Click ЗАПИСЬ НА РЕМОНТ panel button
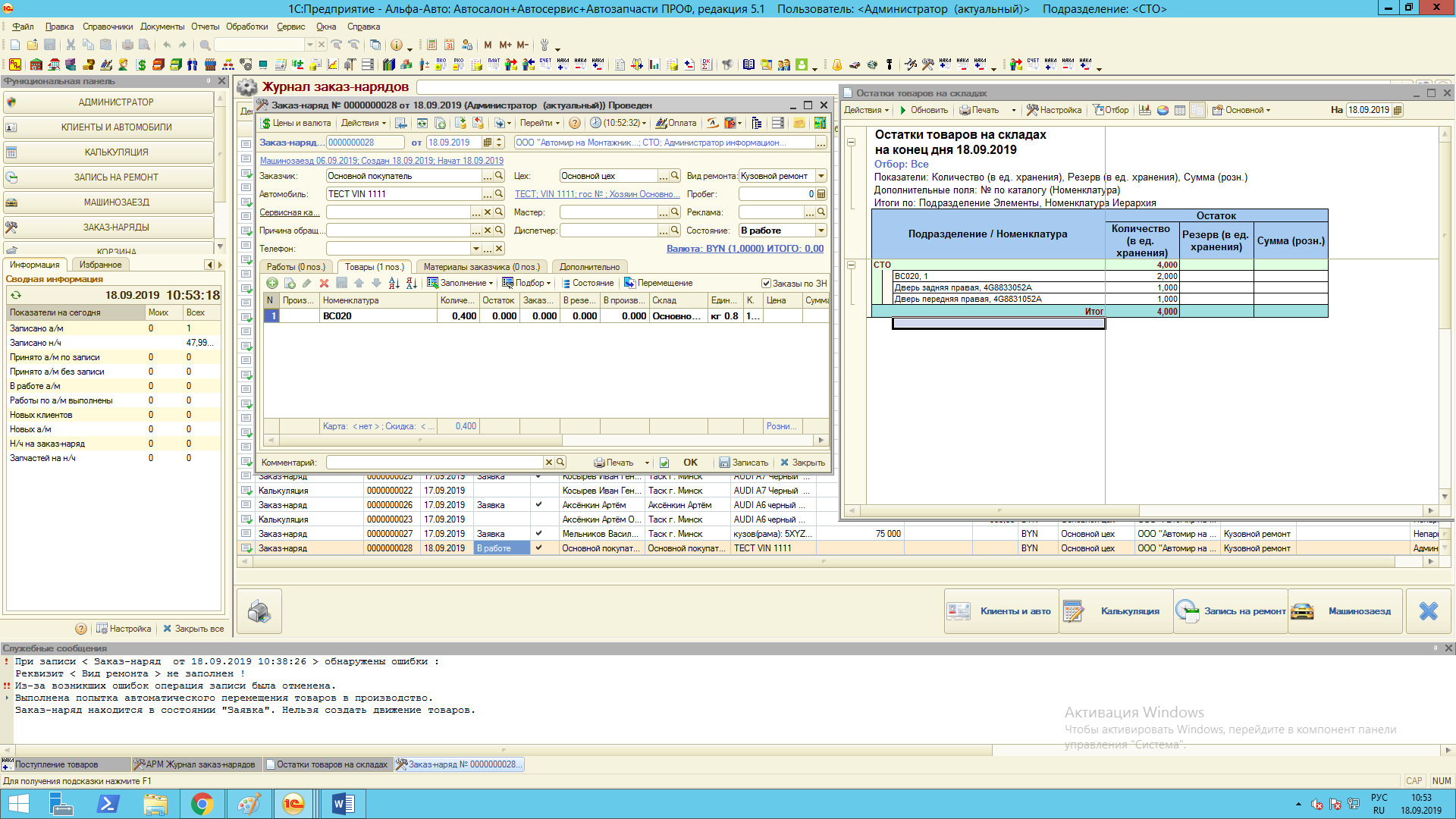Viewport: 1456px width, 819px height. pyautogui.click(x=108, y=177)
